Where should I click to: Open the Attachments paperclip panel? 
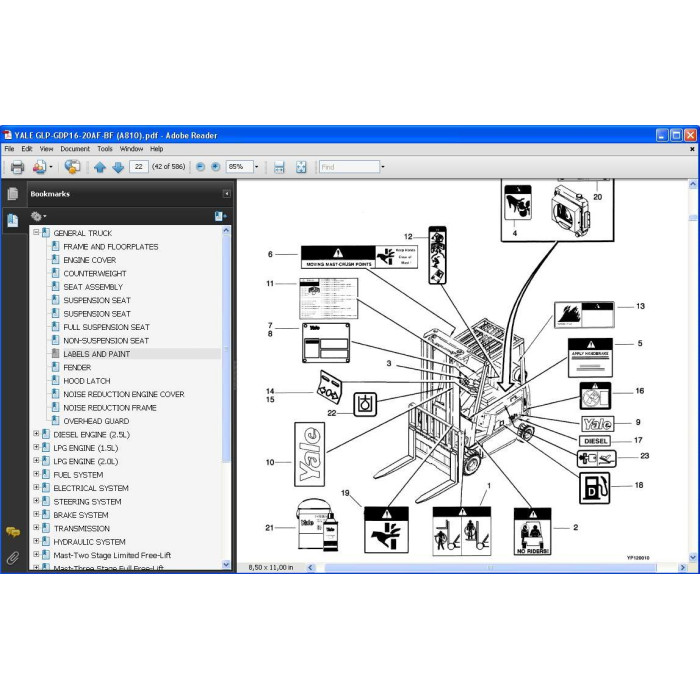[x=12, y=558]
